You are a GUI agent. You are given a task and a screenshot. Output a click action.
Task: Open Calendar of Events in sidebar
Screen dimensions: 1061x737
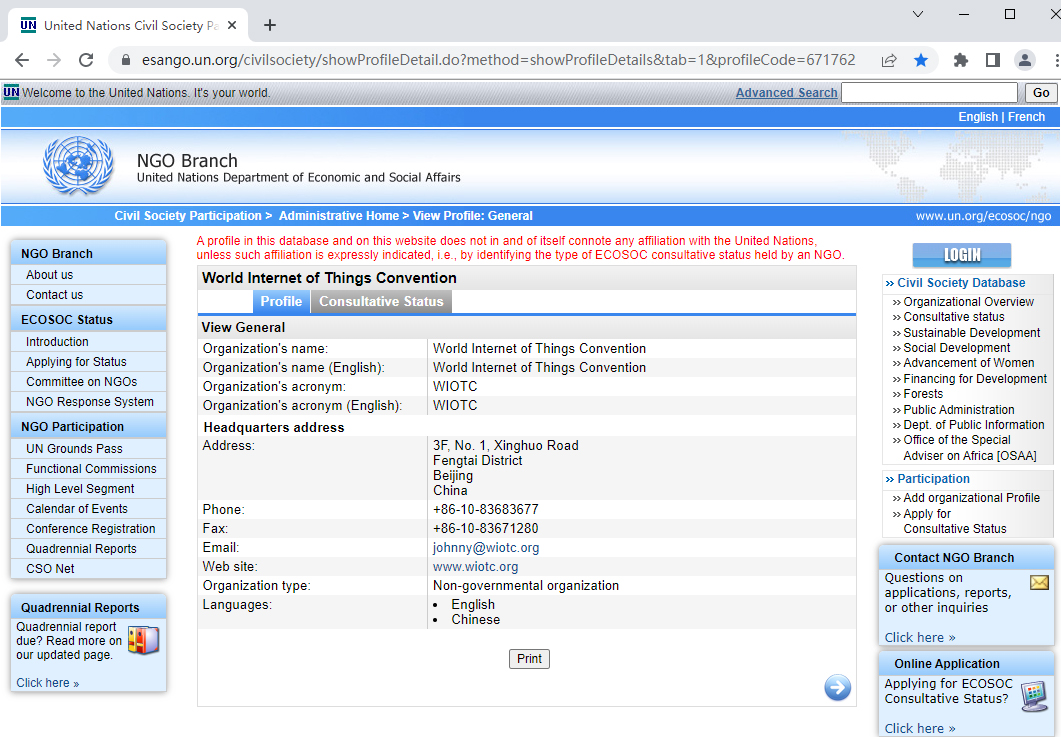tap(77, 509)
